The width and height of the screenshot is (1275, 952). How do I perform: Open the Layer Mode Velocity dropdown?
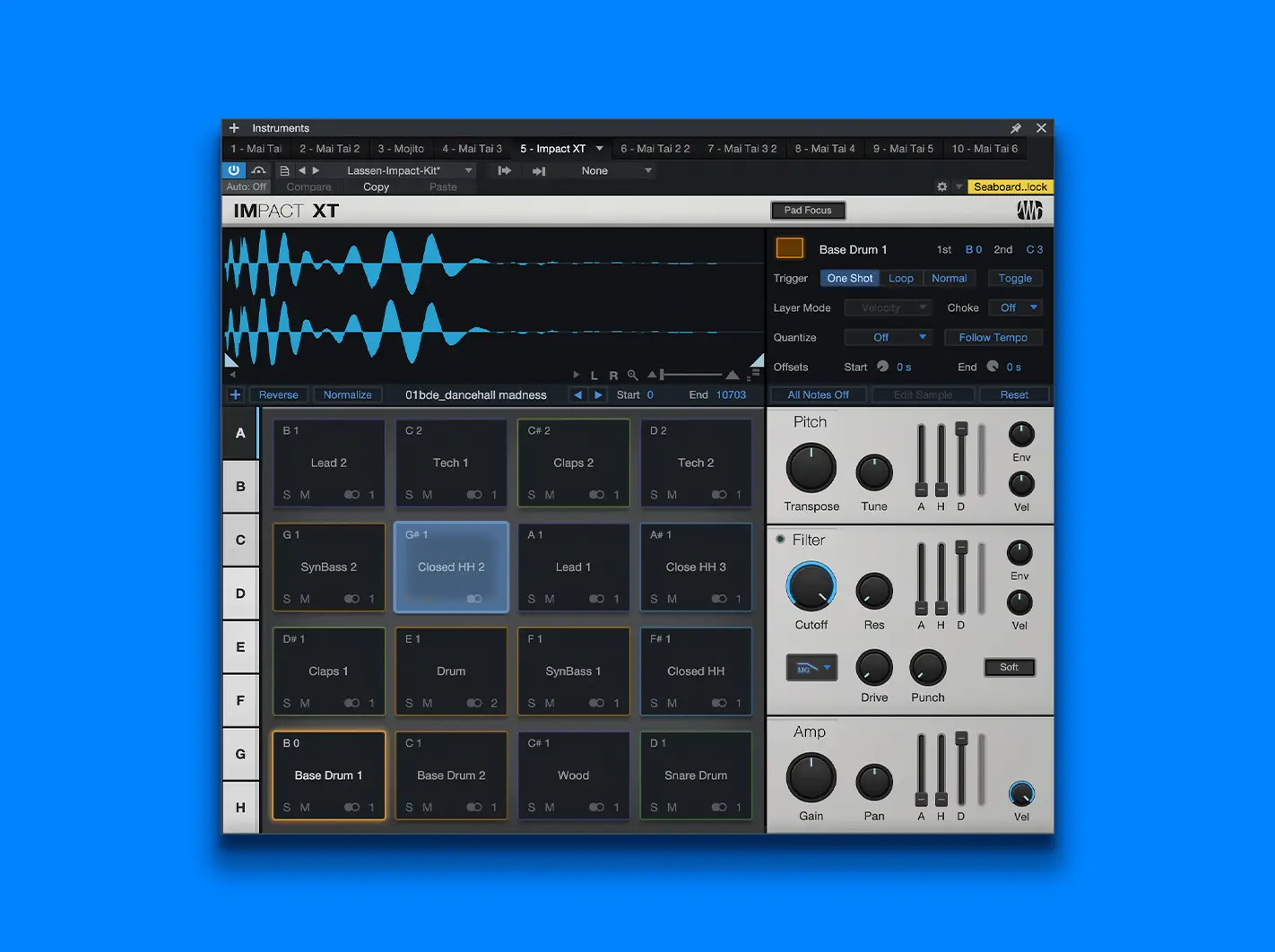pos(888,307)
